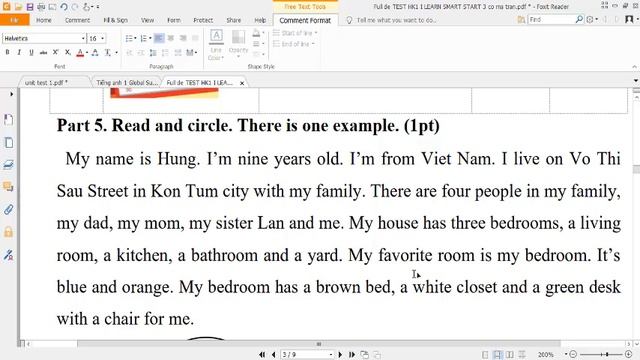Screen dimensions: 640x360
Task: Toggle strikethrough formatting
Action: click(43, 52)
